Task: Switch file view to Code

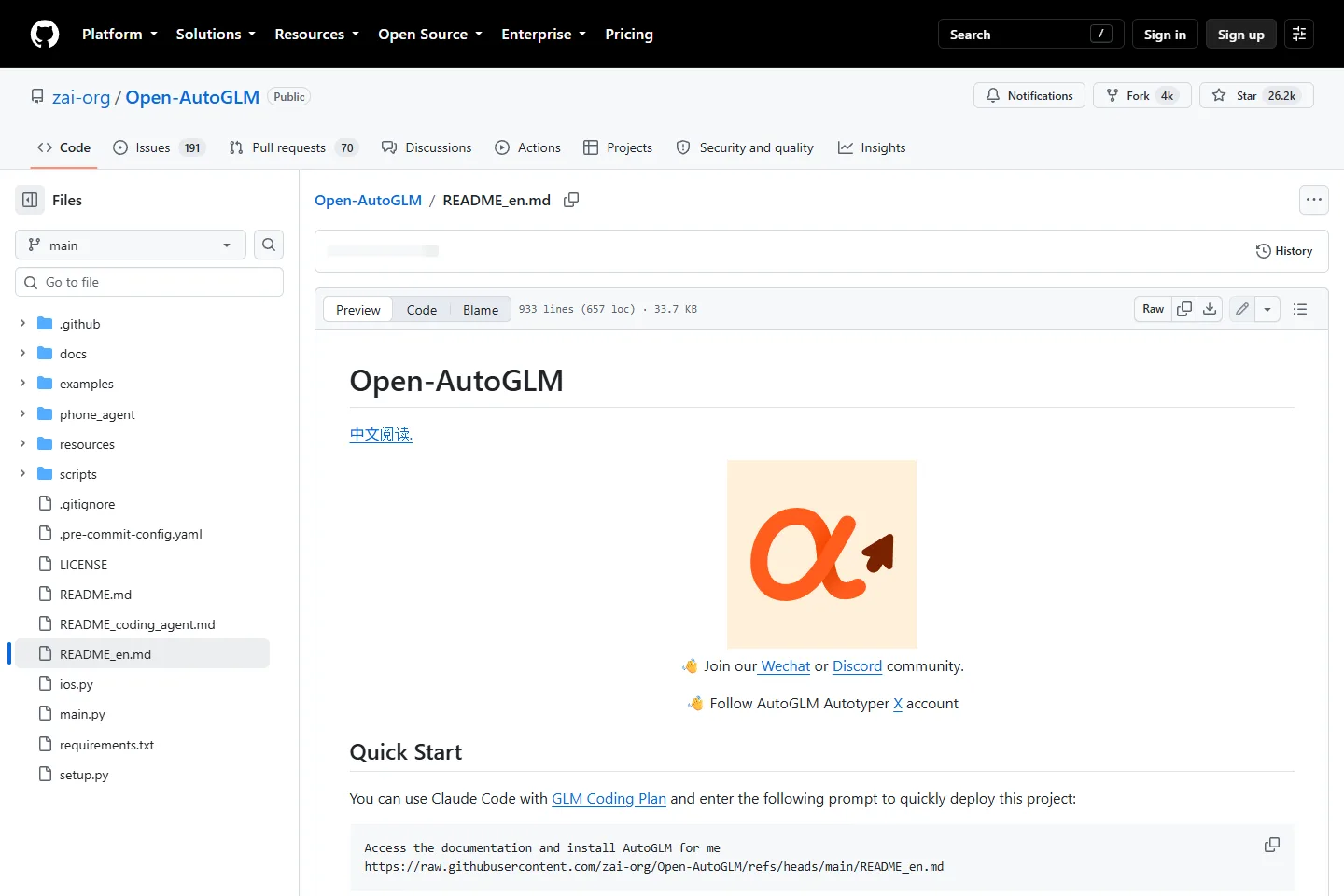Action: pyautogui.click(x=422, y=310)
